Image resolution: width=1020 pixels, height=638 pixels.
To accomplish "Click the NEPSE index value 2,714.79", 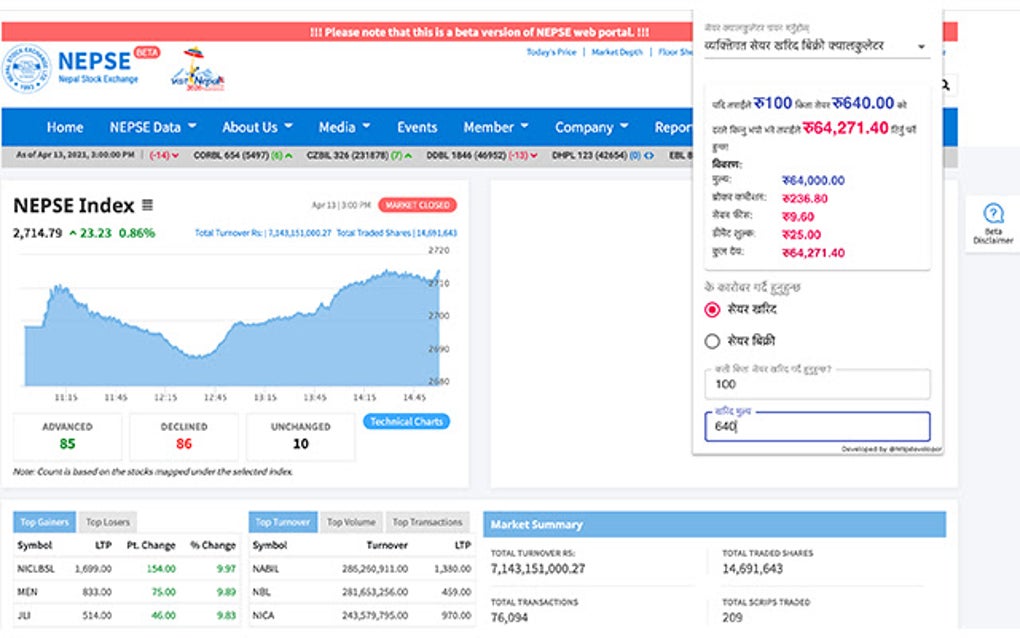I will (x=38, y=233).
